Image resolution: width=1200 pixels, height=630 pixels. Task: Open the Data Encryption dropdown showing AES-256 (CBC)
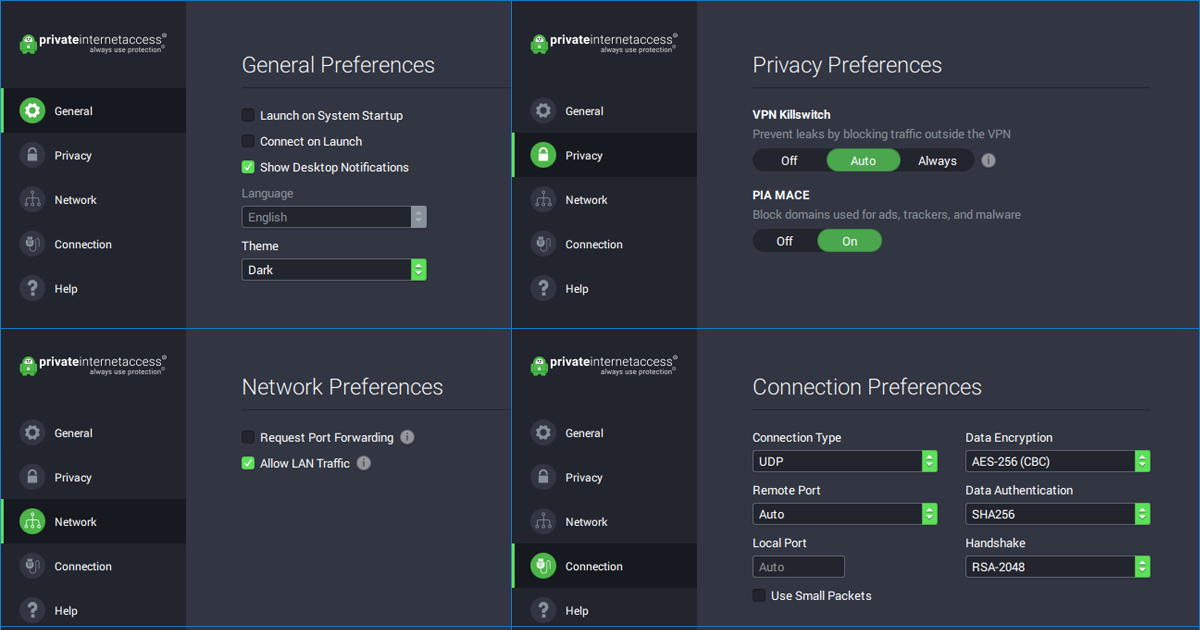(1058, 461)
